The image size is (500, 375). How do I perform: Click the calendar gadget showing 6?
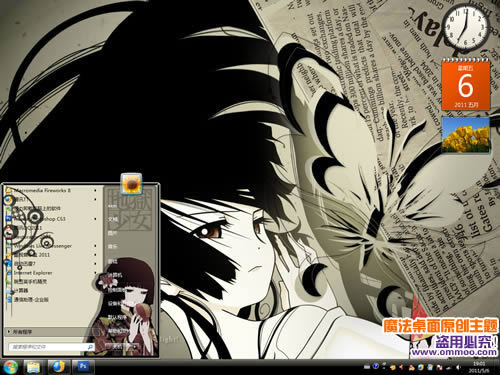tap(465, 84)
